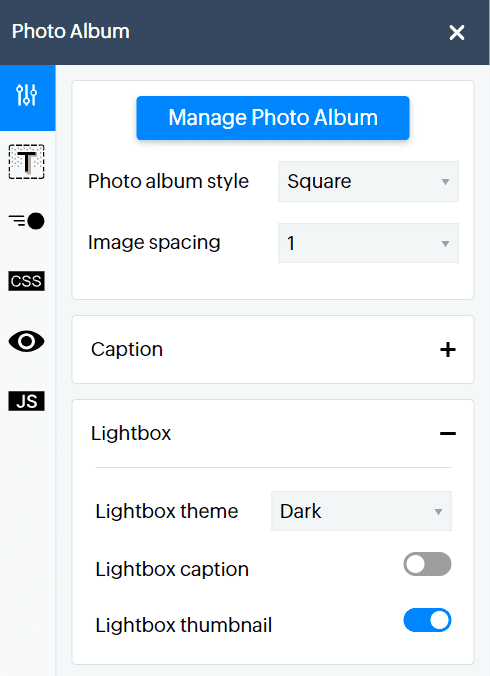The image size is (490, 676).
Task: Select the text style T icon
Action: 26,162
